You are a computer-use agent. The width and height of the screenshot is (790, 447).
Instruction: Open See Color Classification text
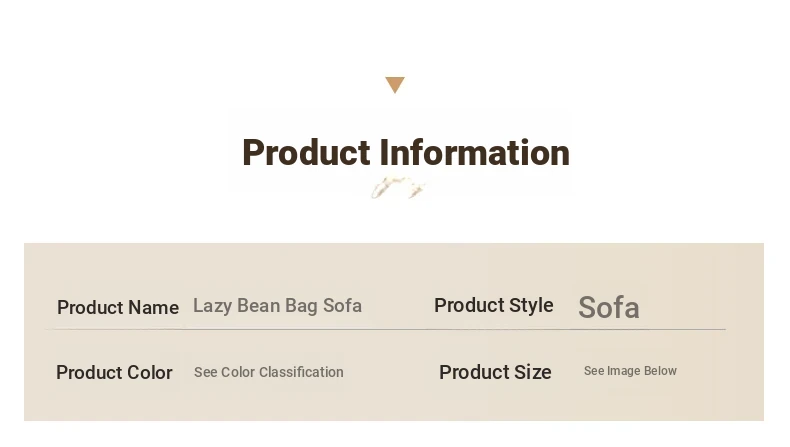(269, 372)
